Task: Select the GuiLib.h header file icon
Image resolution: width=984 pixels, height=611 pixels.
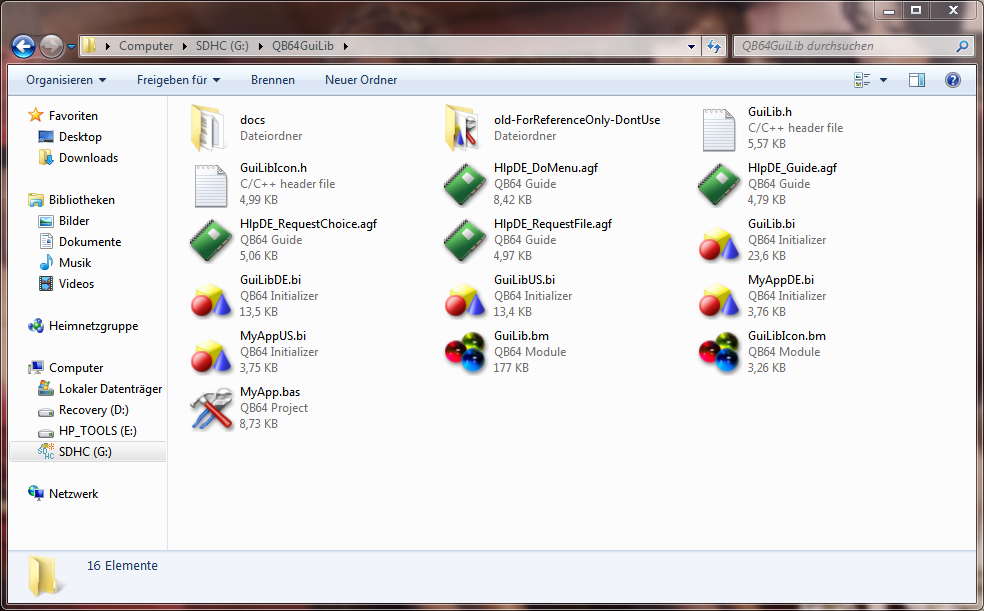Action: coord(719,130)
